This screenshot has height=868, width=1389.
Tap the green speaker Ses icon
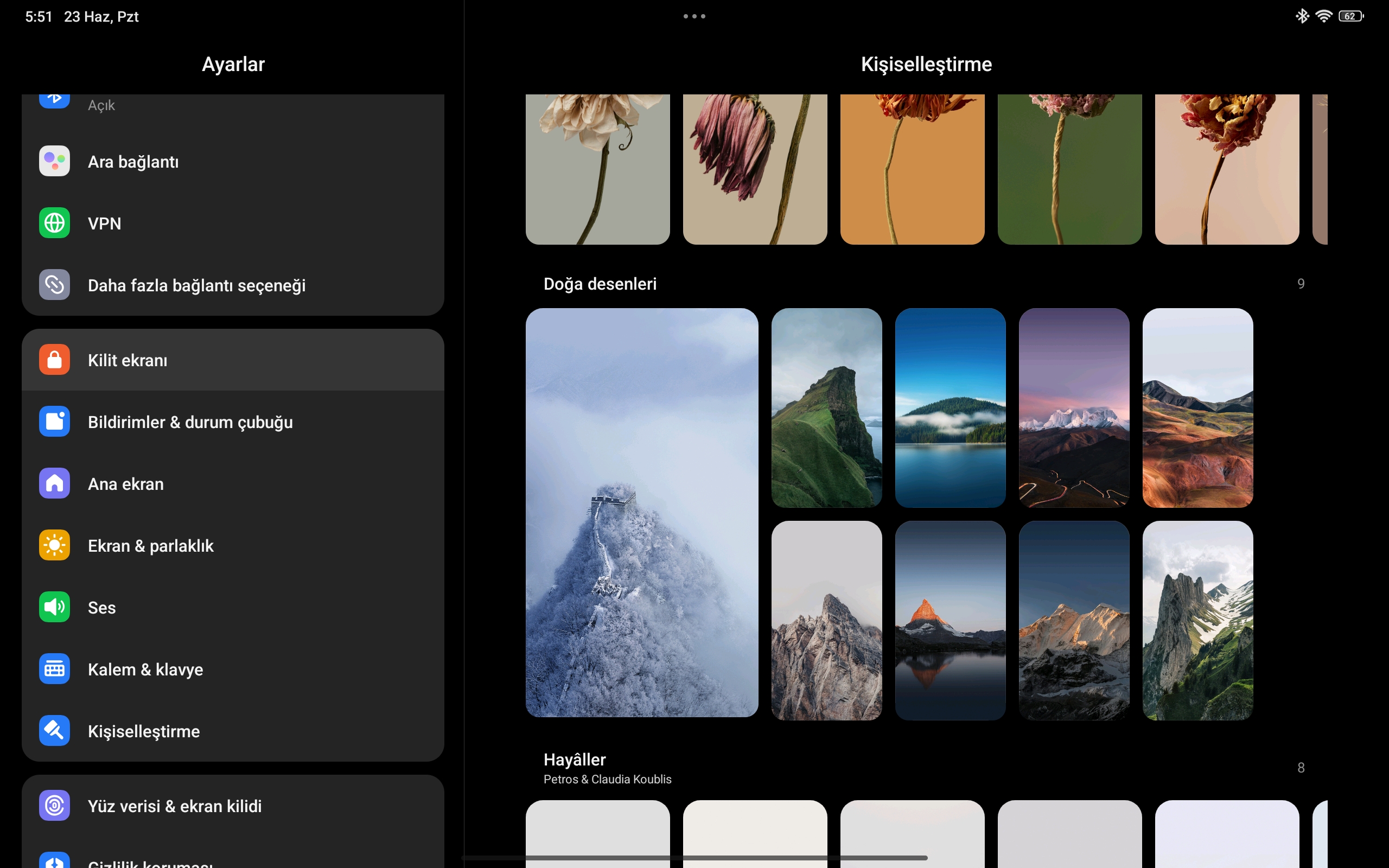pyautogui.click(x=54, y=608)
